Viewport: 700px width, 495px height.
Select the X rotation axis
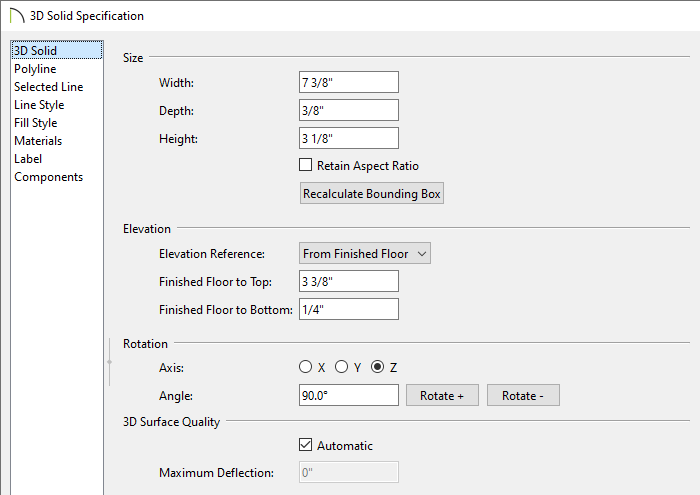pos(306,367)
